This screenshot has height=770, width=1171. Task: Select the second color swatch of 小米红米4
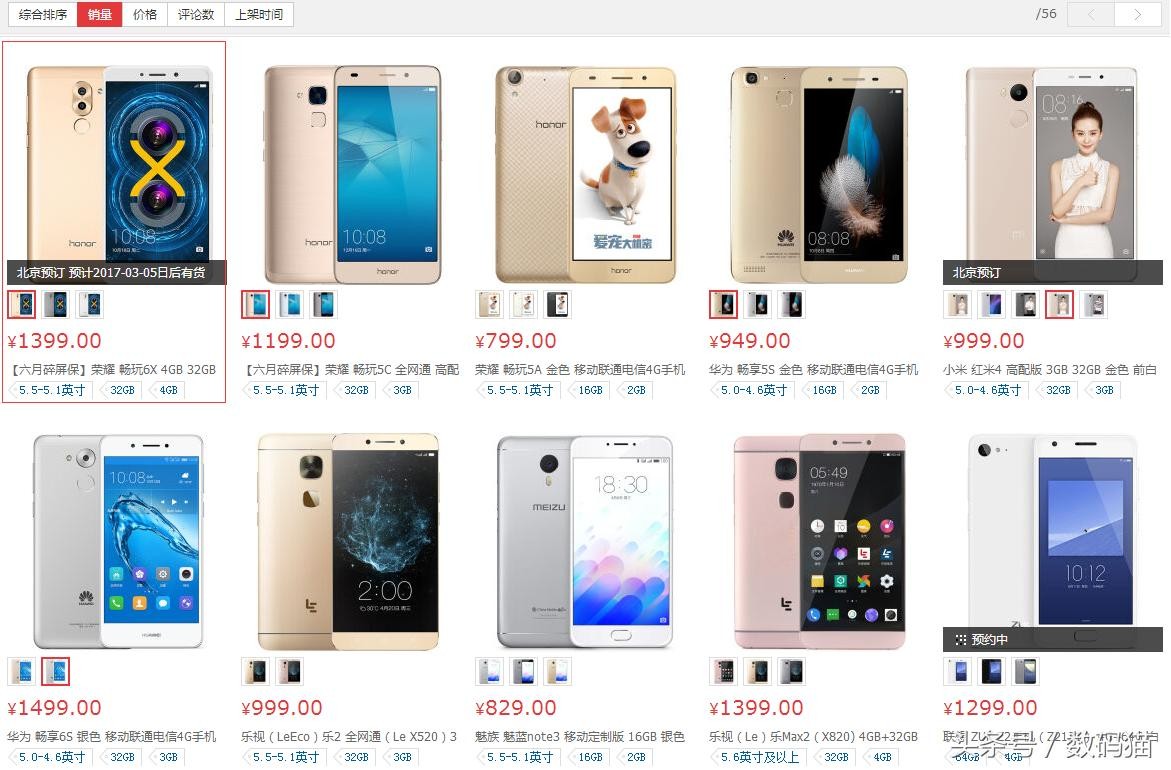click(x=992, y=304)
